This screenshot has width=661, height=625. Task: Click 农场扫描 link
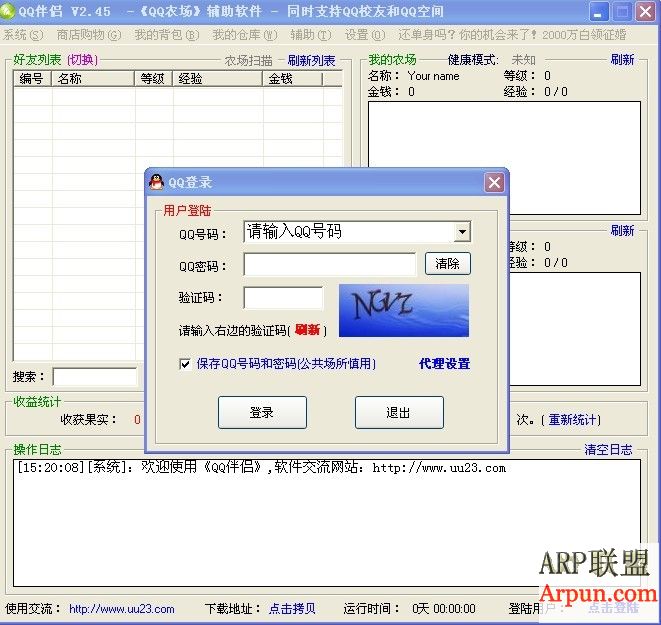click(248, 61)
